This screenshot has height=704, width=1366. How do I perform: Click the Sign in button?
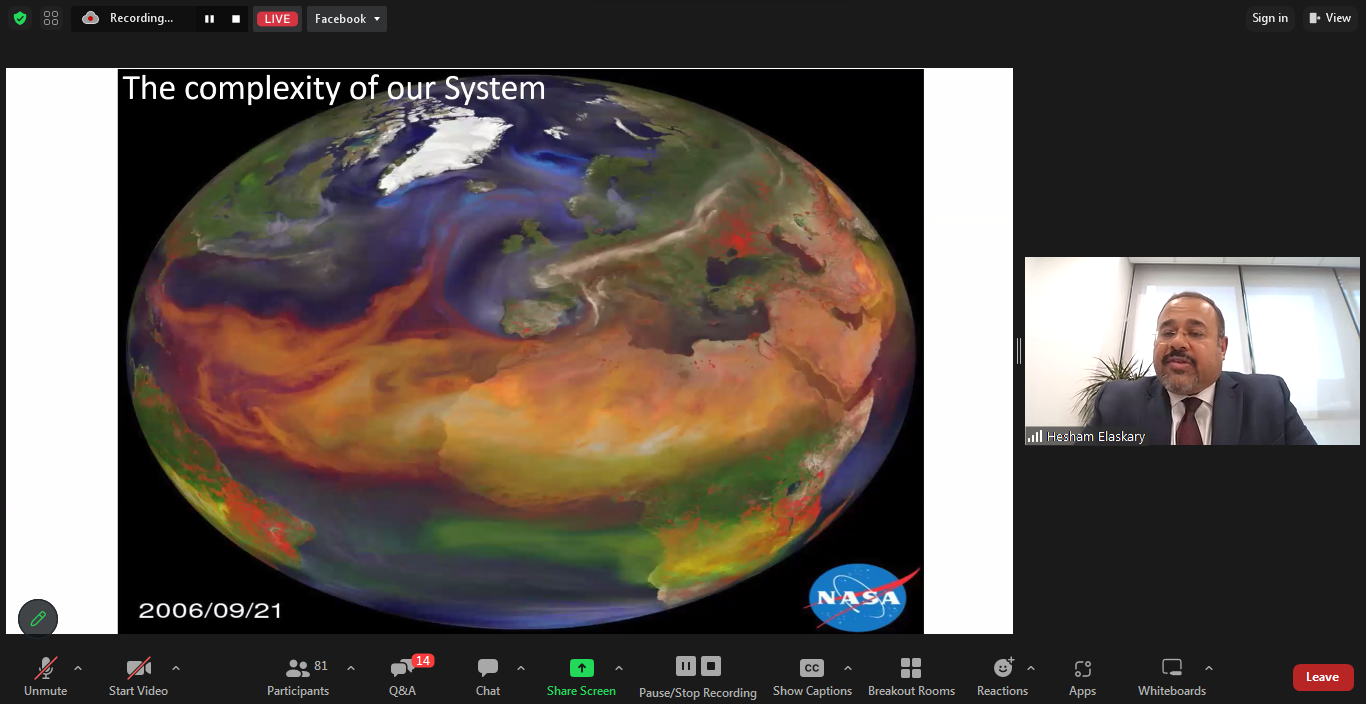(1270, 18)
